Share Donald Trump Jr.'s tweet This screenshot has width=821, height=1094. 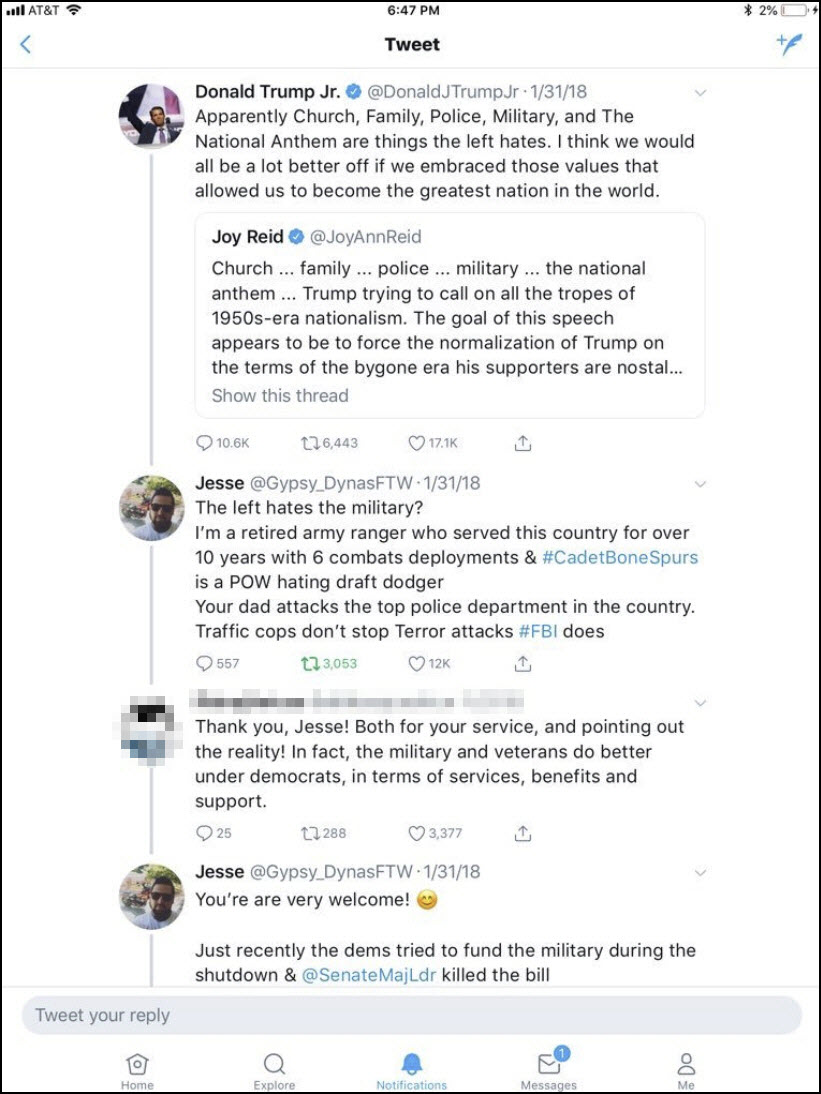click(x=522, y=443)
